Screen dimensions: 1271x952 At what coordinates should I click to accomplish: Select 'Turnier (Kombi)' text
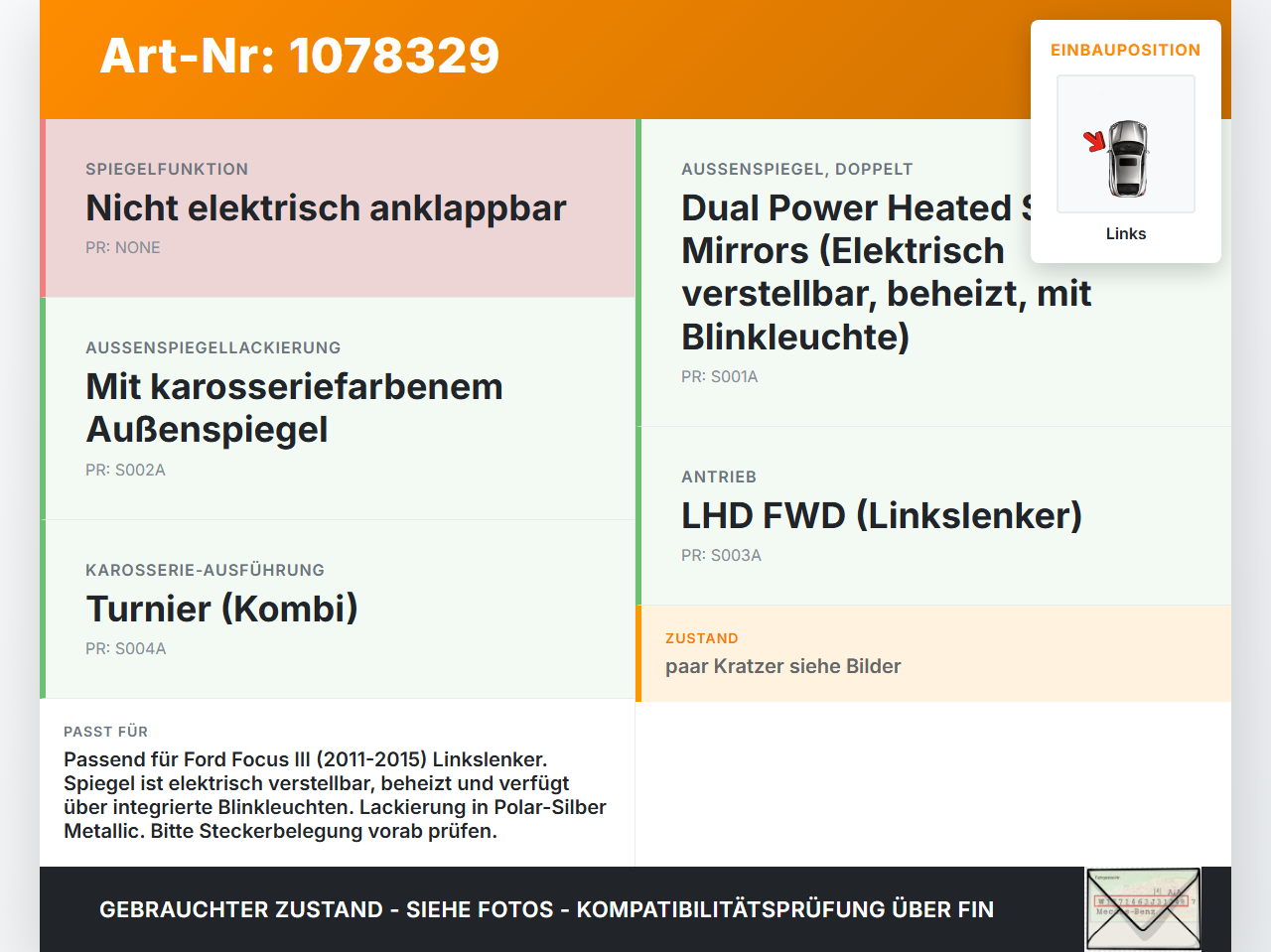click(x=222, y=609)
